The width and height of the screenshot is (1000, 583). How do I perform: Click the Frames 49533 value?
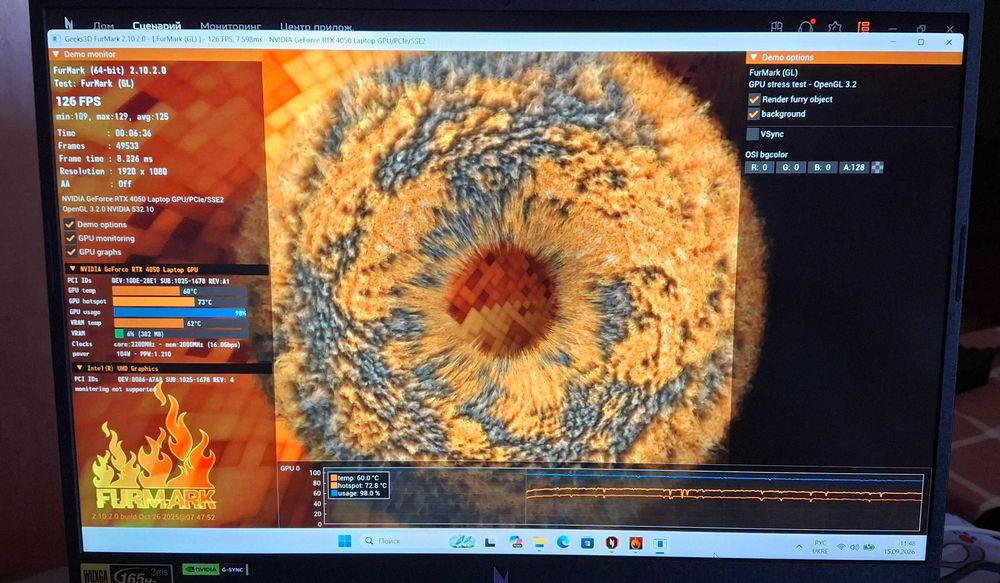pos(127,145)
